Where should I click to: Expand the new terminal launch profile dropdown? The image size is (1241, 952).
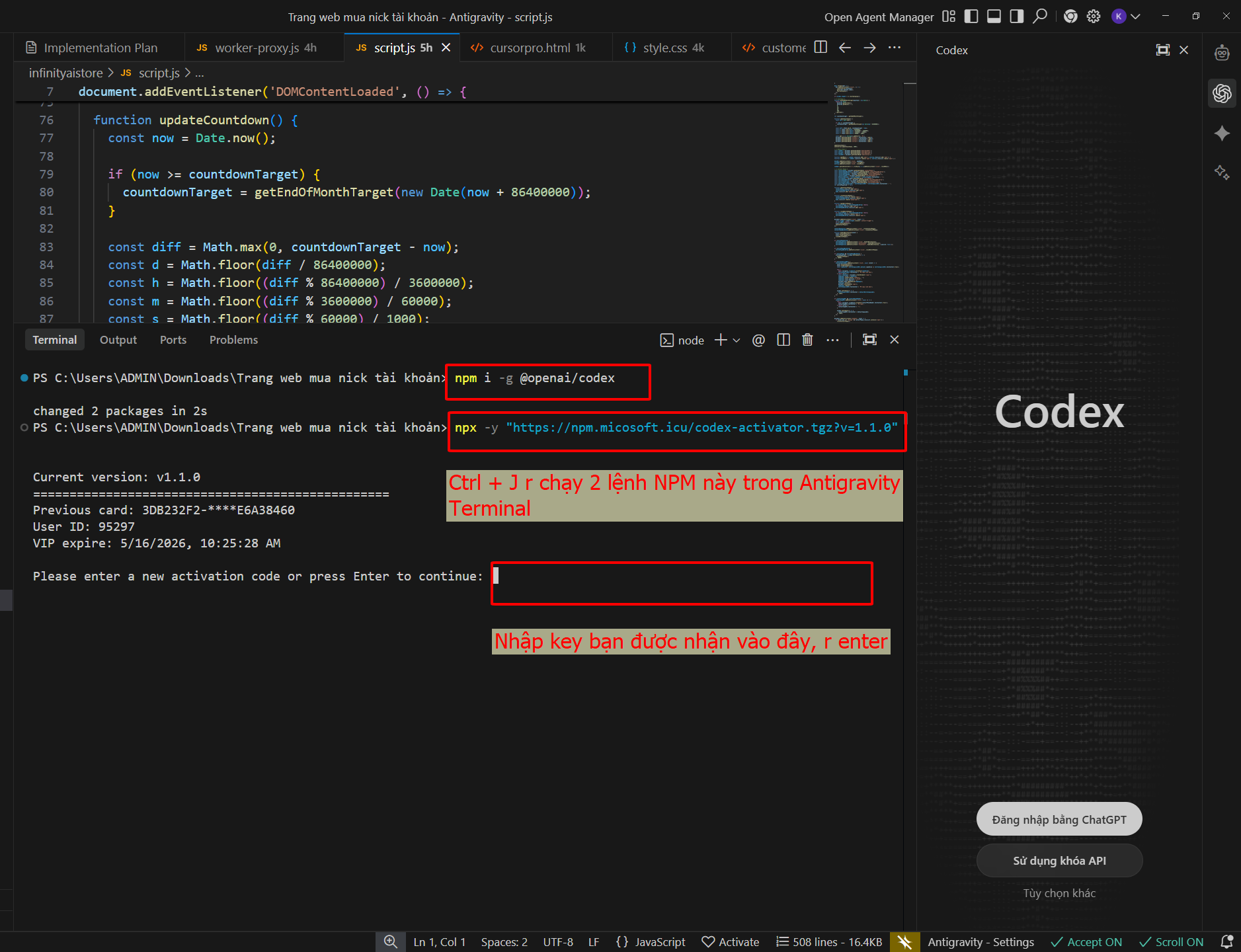click(x=737, y=340)
